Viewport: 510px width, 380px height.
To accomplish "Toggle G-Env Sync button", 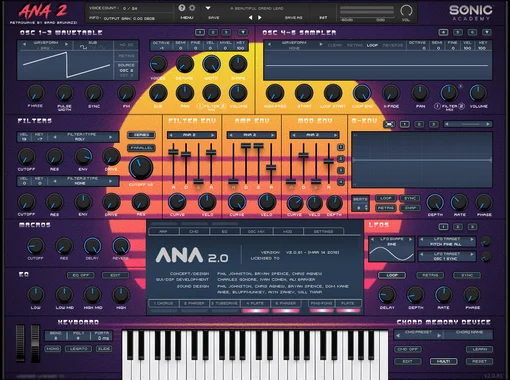I will [410, 198].
